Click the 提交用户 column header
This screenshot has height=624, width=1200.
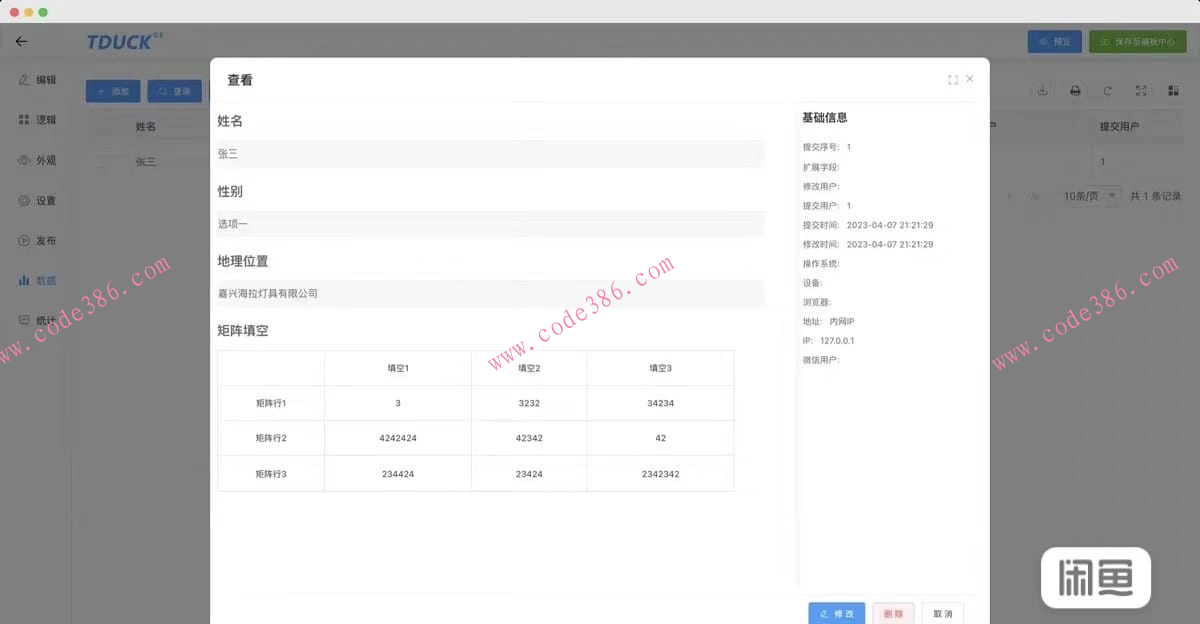[1119, 127]
